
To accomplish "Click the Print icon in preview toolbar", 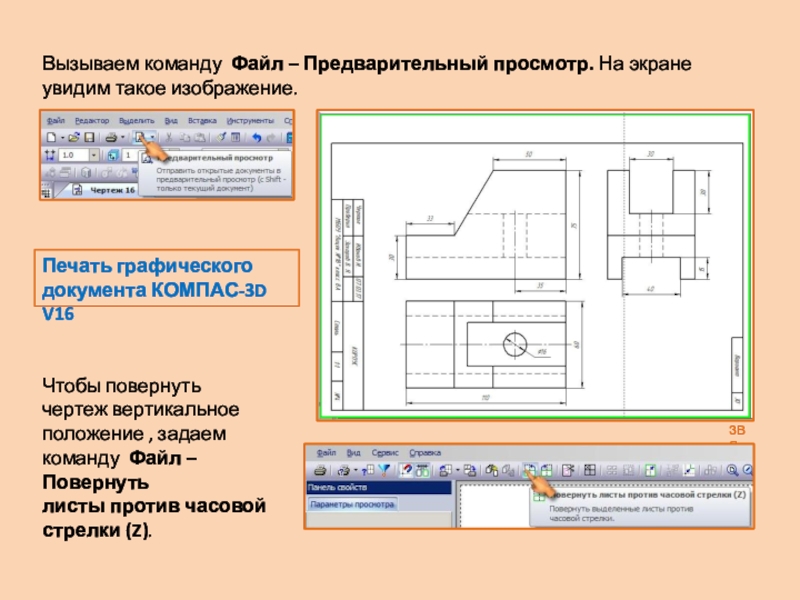I will (x=320, y=471).
